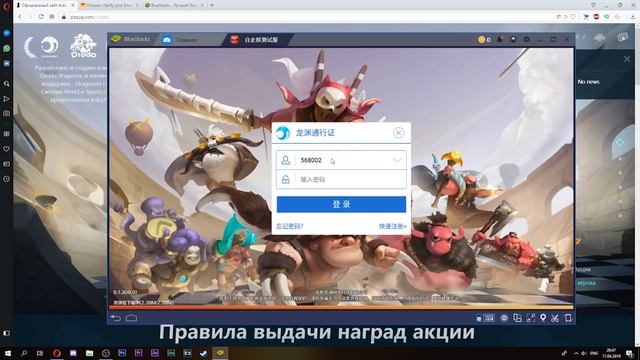
Task: Click the Drodo logo on webpage
Action: 83,45
